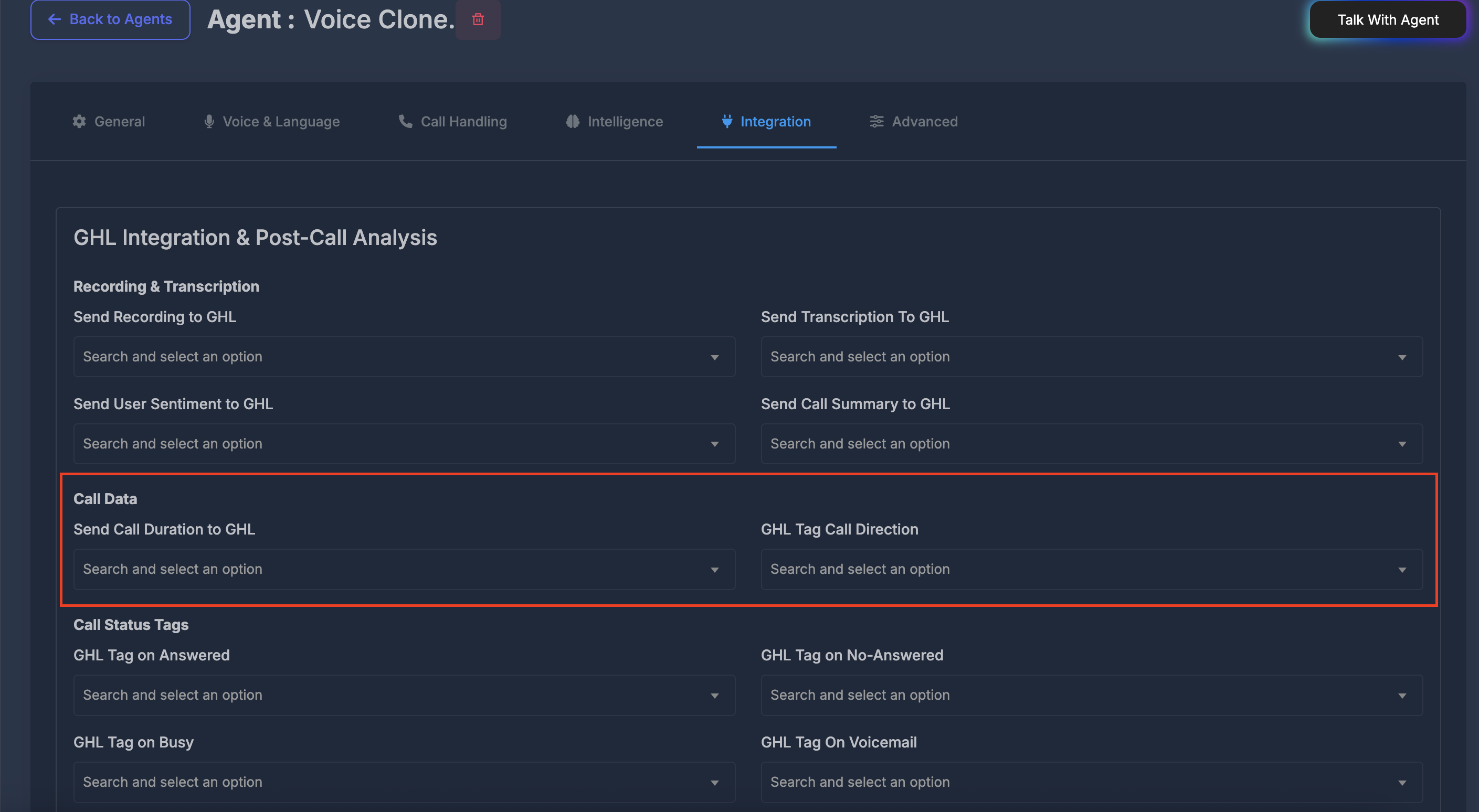1479x812 pixels.
Task: Open the Send User Sentiment to GHL dropdown
Action: click(404, 444)
